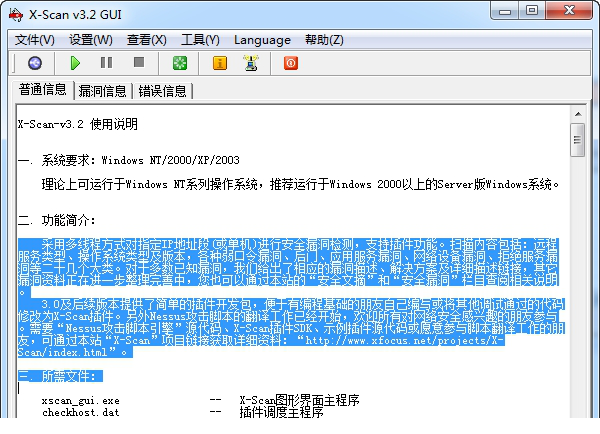Open the 文件(V) menu
Image resolution: width=600 pixels, height=434 pixels.
click(35, 40)
